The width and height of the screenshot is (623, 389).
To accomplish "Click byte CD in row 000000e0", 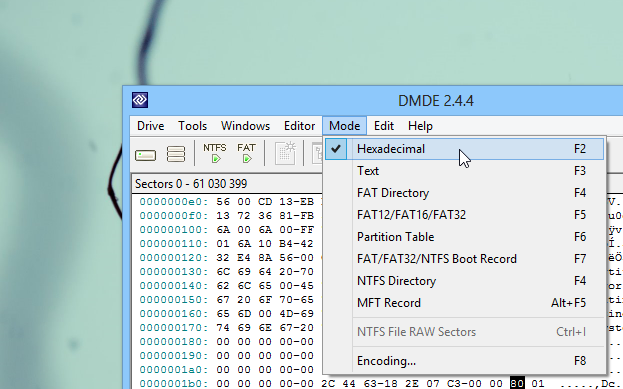I will click(x=265, y=202).
